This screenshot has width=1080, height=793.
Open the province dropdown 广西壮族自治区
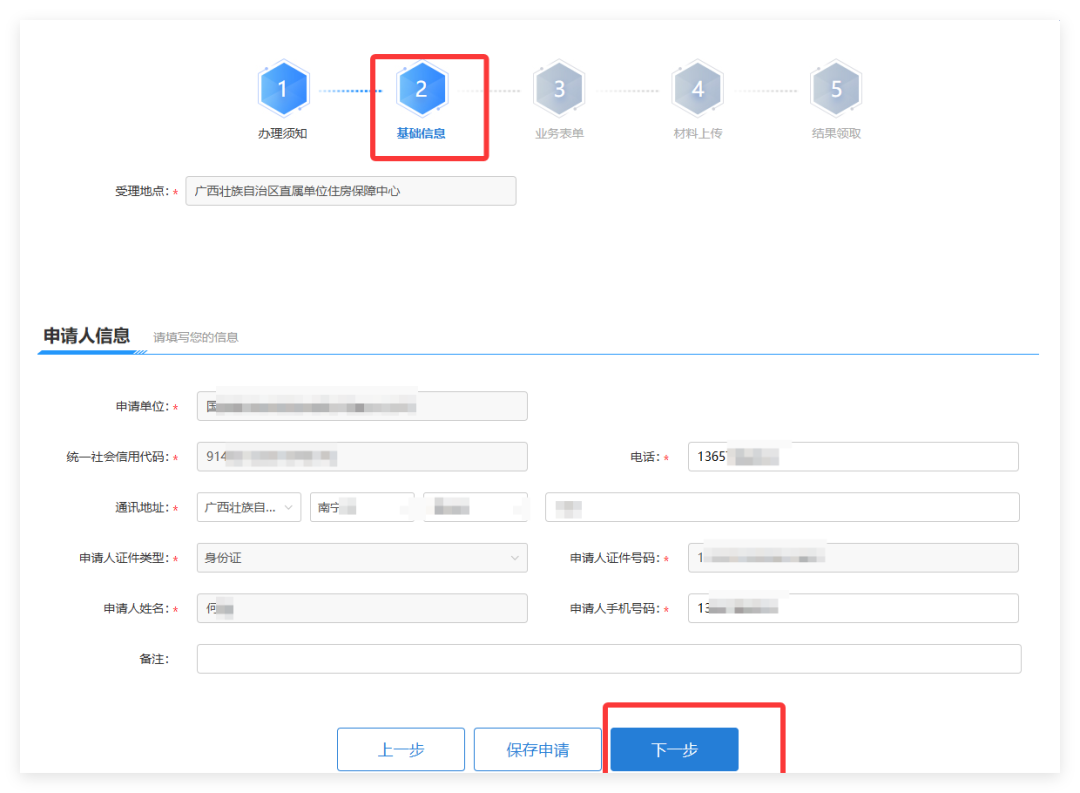coord(248,507)
